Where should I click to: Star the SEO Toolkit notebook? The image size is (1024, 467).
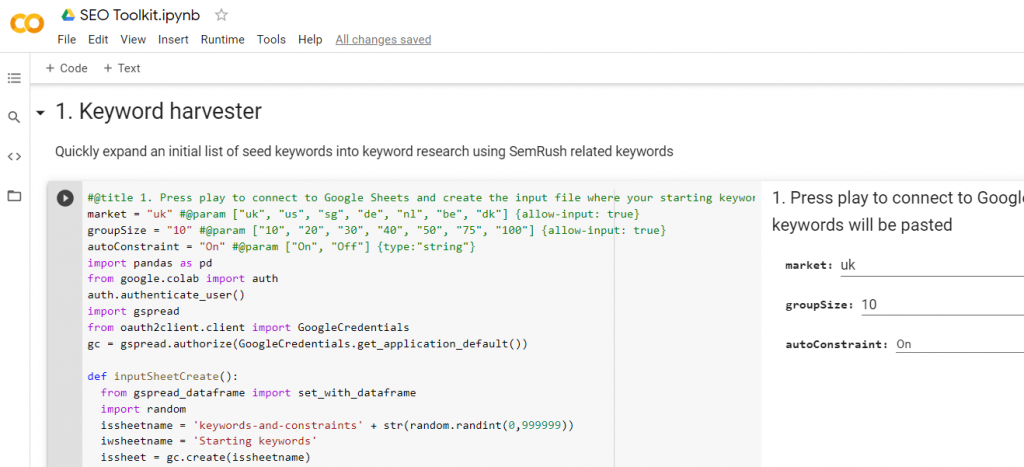(221, 14)
